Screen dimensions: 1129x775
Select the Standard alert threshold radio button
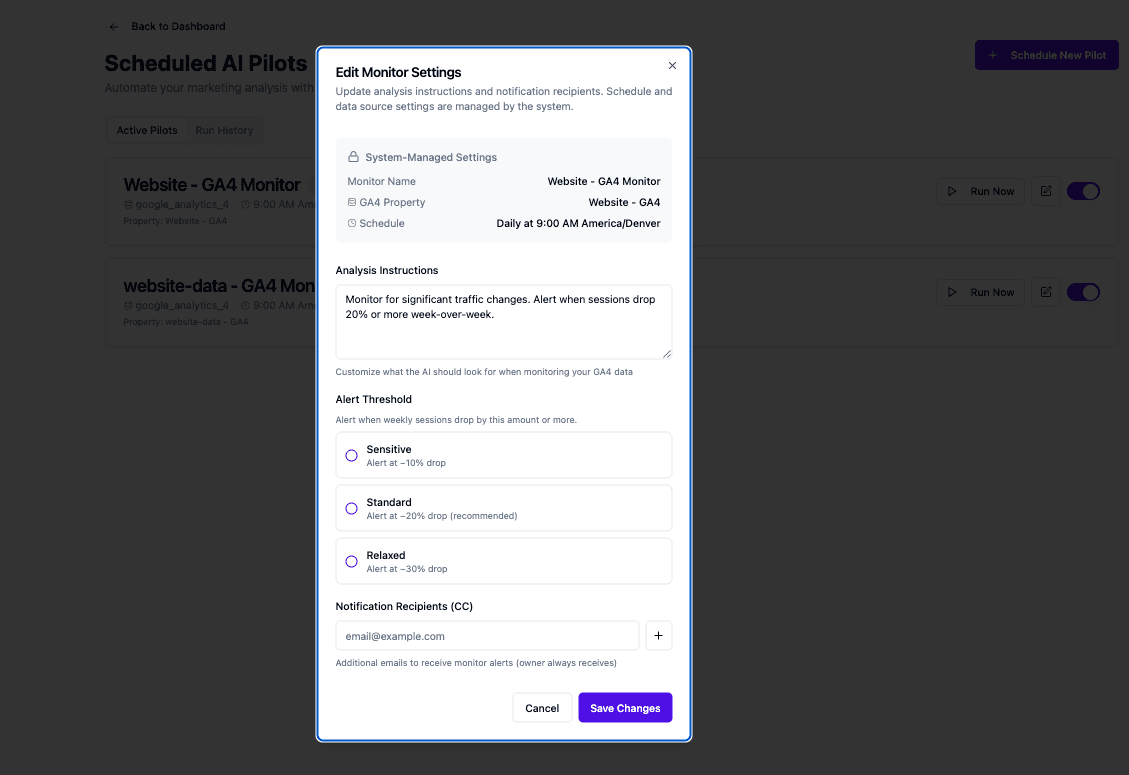(x=351, y=508)
